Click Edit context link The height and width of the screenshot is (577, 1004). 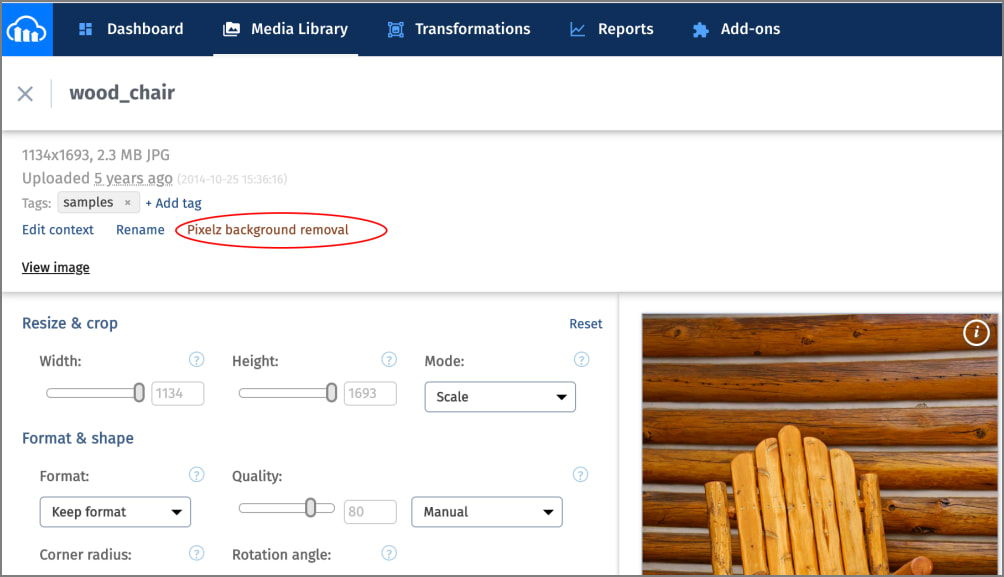[x=58, y=230]
